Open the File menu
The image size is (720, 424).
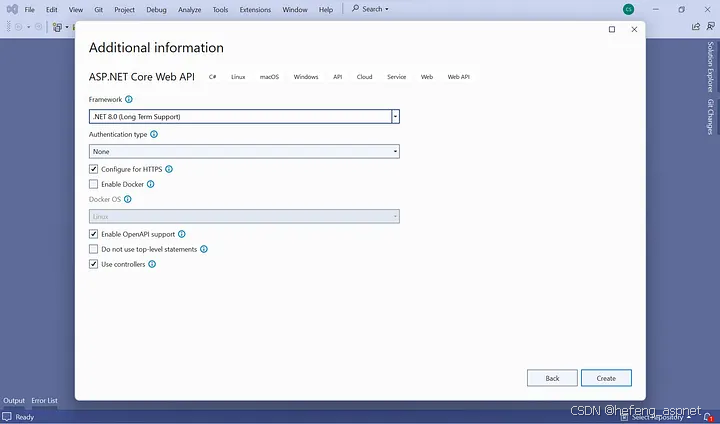[29, 9]
